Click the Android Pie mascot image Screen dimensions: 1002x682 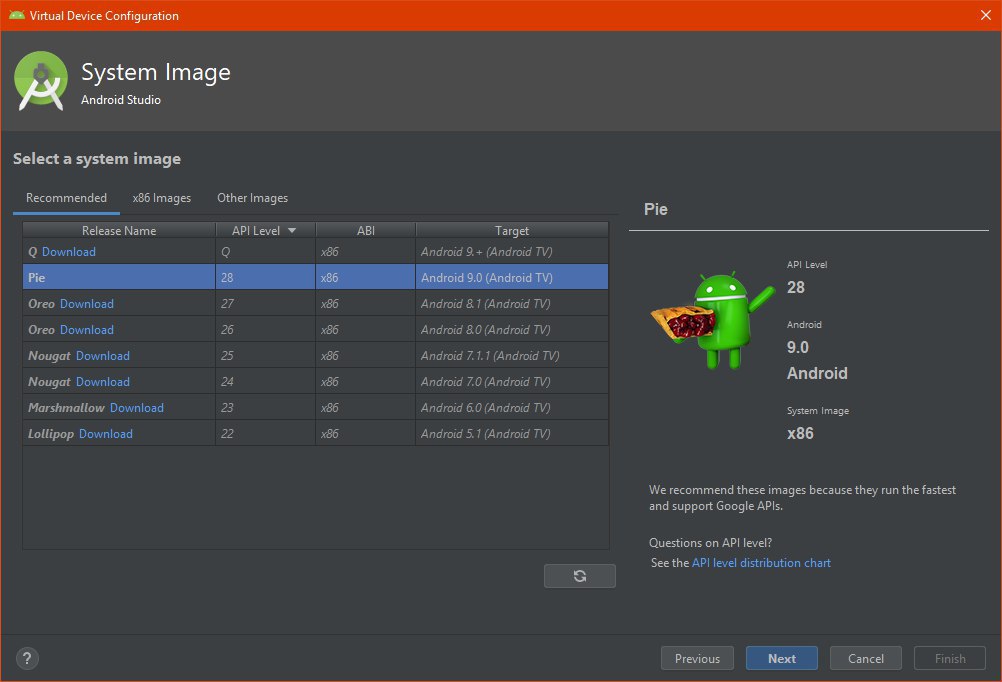[x=713, y=320]
